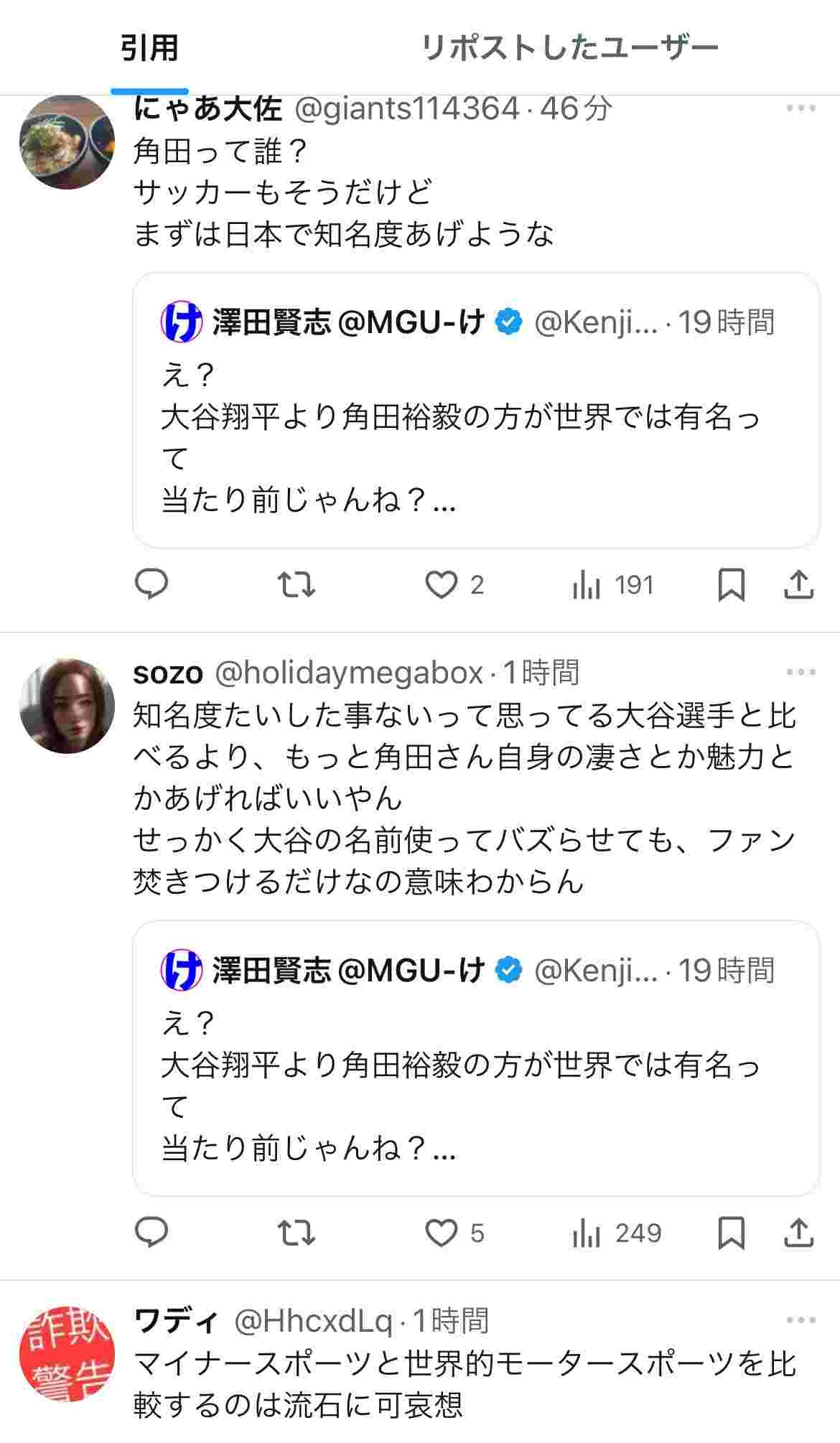View analytics showing 191 views

[x=613, y=584]
